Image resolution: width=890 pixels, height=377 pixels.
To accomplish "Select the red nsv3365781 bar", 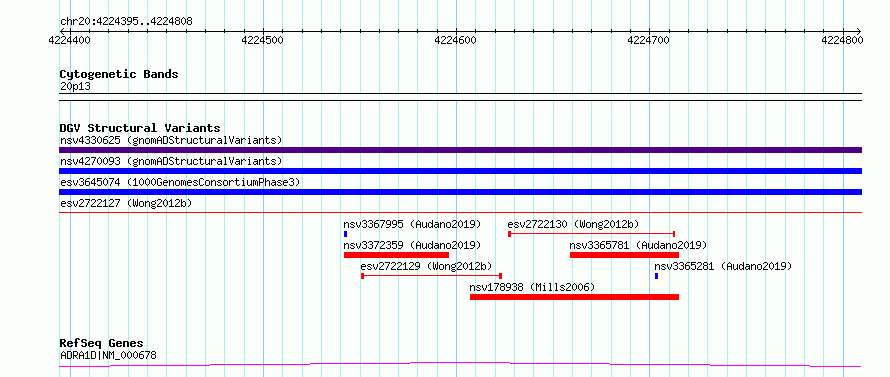I will pos(624,255).
